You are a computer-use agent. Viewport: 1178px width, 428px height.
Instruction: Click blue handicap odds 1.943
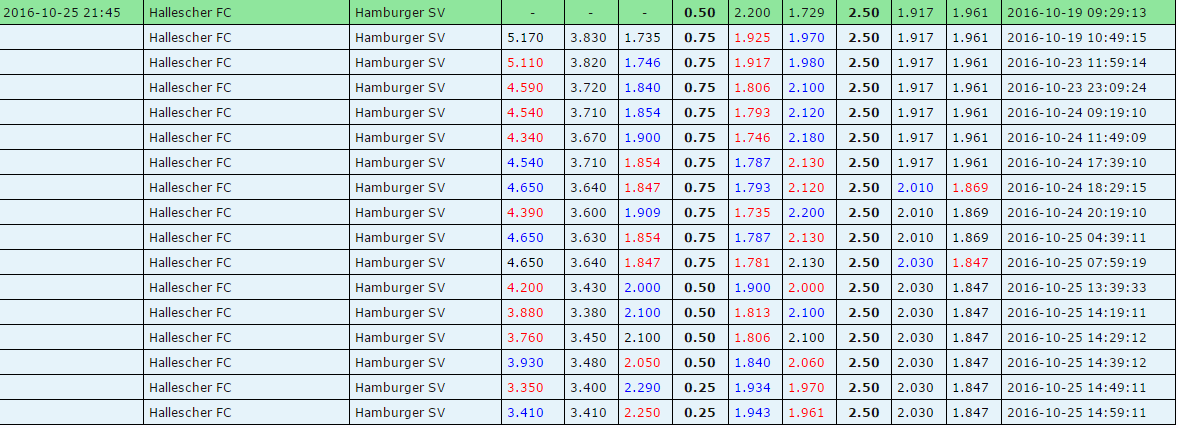point(752,412)
